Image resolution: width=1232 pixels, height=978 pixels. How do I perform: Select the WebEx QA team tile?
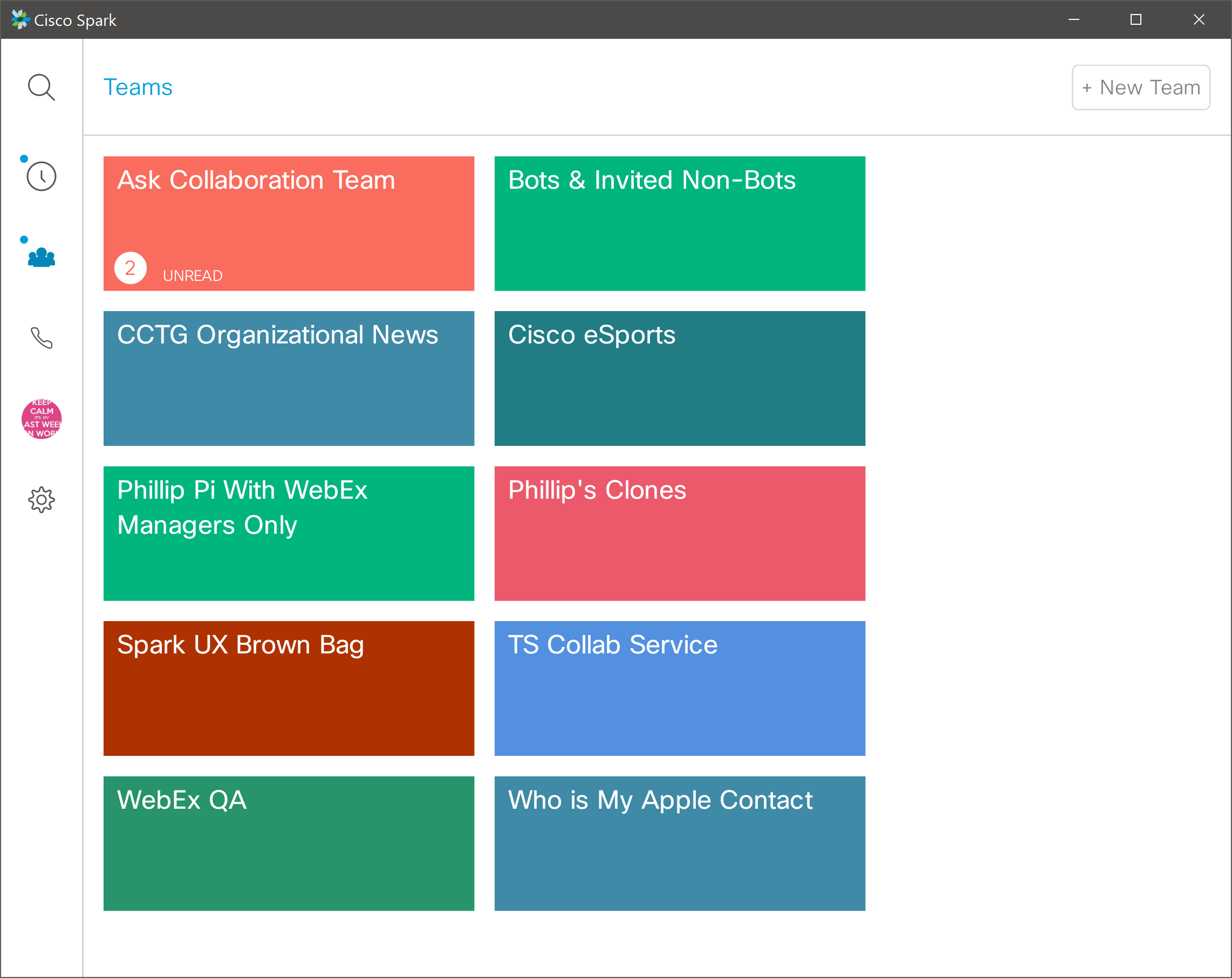289,843
